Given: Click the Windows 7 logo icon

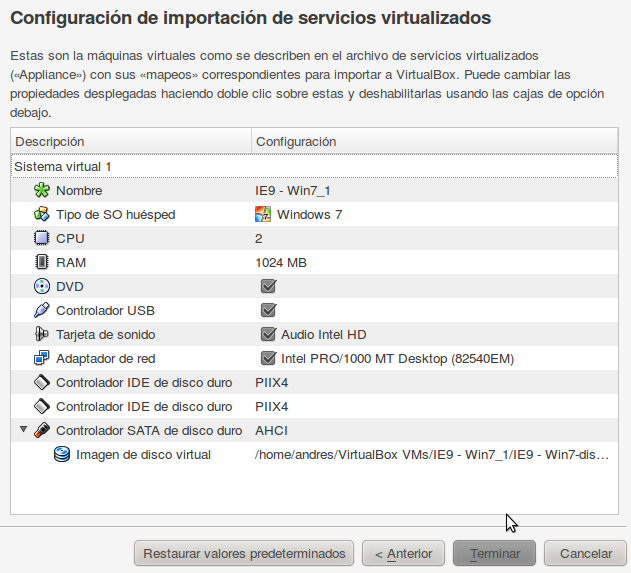Looking at the screenshot, I should click(x=263, y=214).
